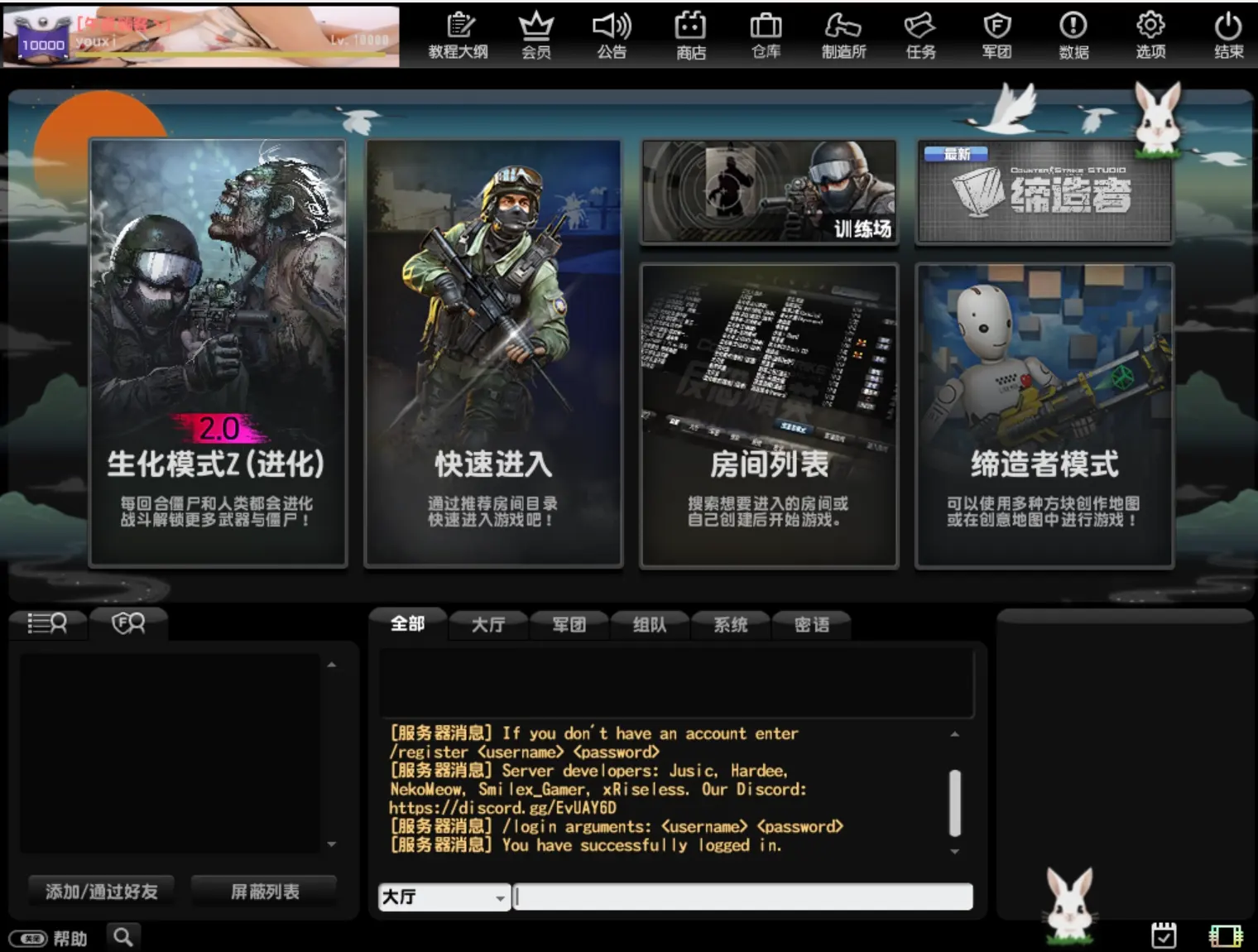
Task: Open the 大厅 chat channel dropdown
Action: point(444,897)
